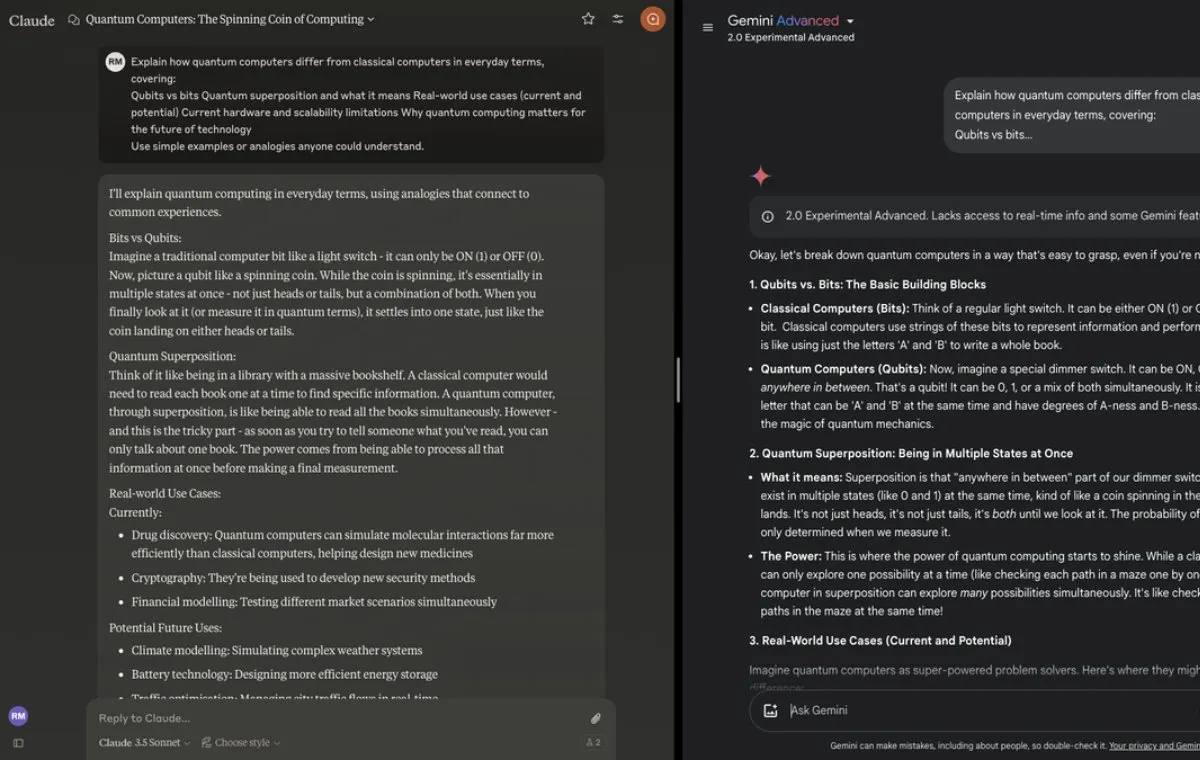The height and width of the screenshot is (760, 1200).
Task: Toggle Claude sidebar panel icon
Action: tap(18, 743)
